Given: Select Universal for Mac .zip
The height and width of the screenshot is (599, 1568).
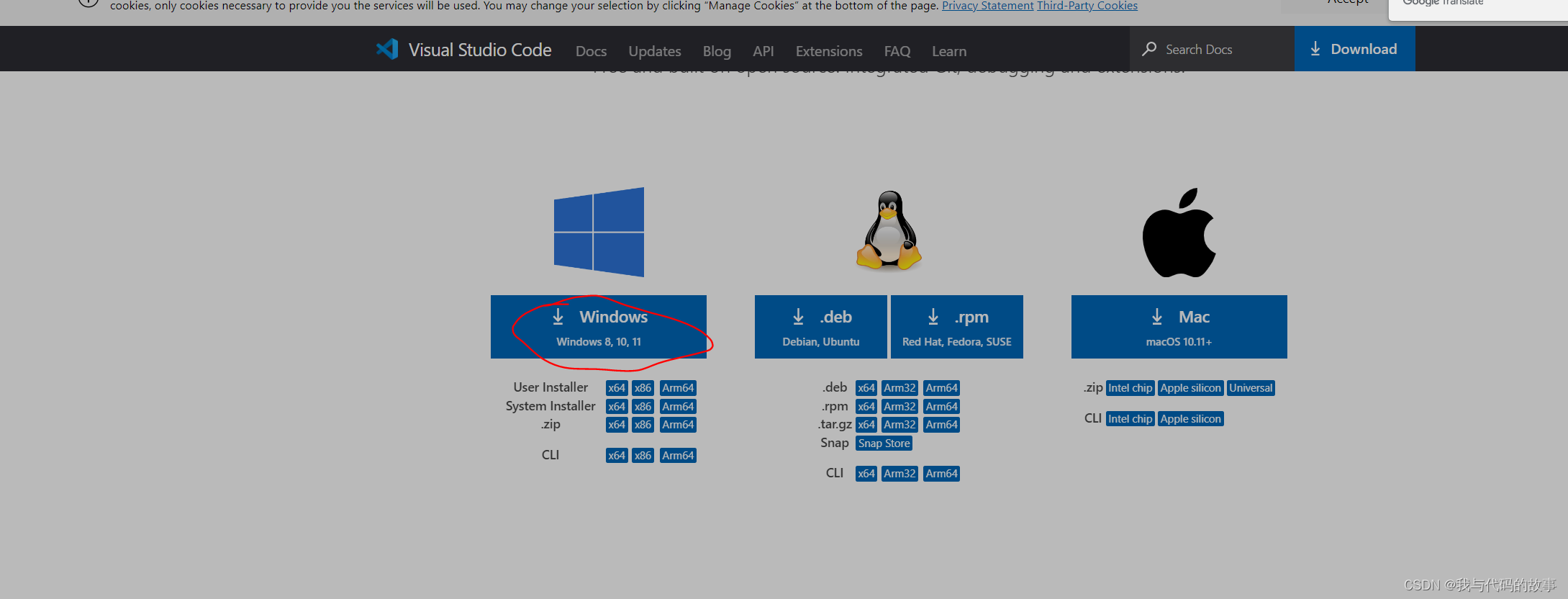Looking at the screenshot, I should 1251,388.
